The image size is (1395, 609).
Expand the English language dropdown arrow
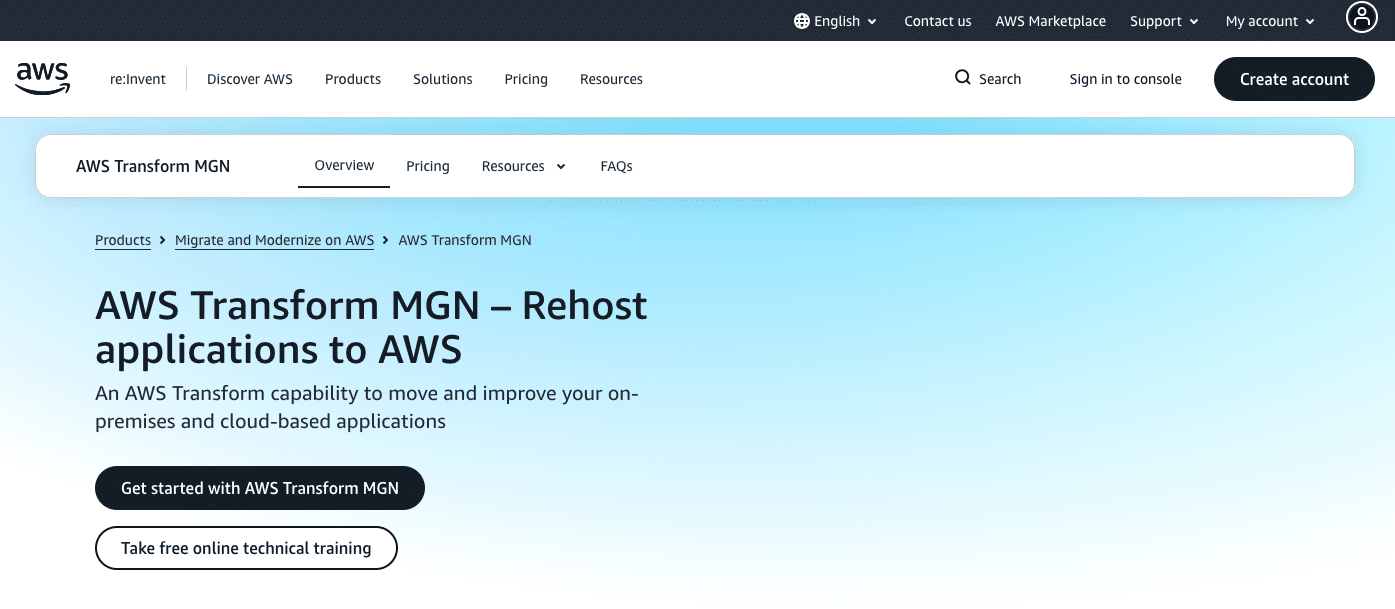[x=872, y=22]
